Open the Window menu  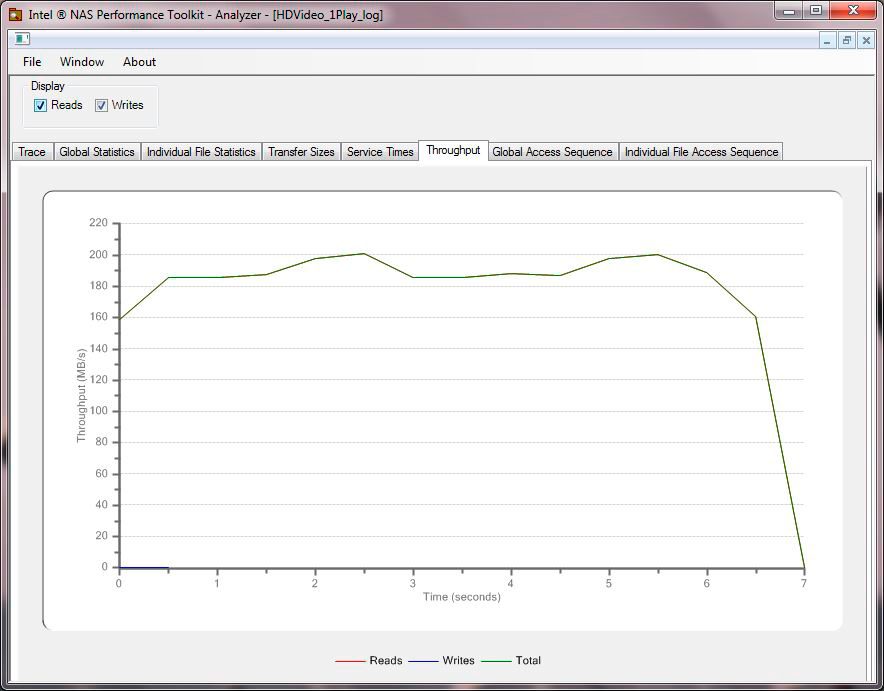82,62
